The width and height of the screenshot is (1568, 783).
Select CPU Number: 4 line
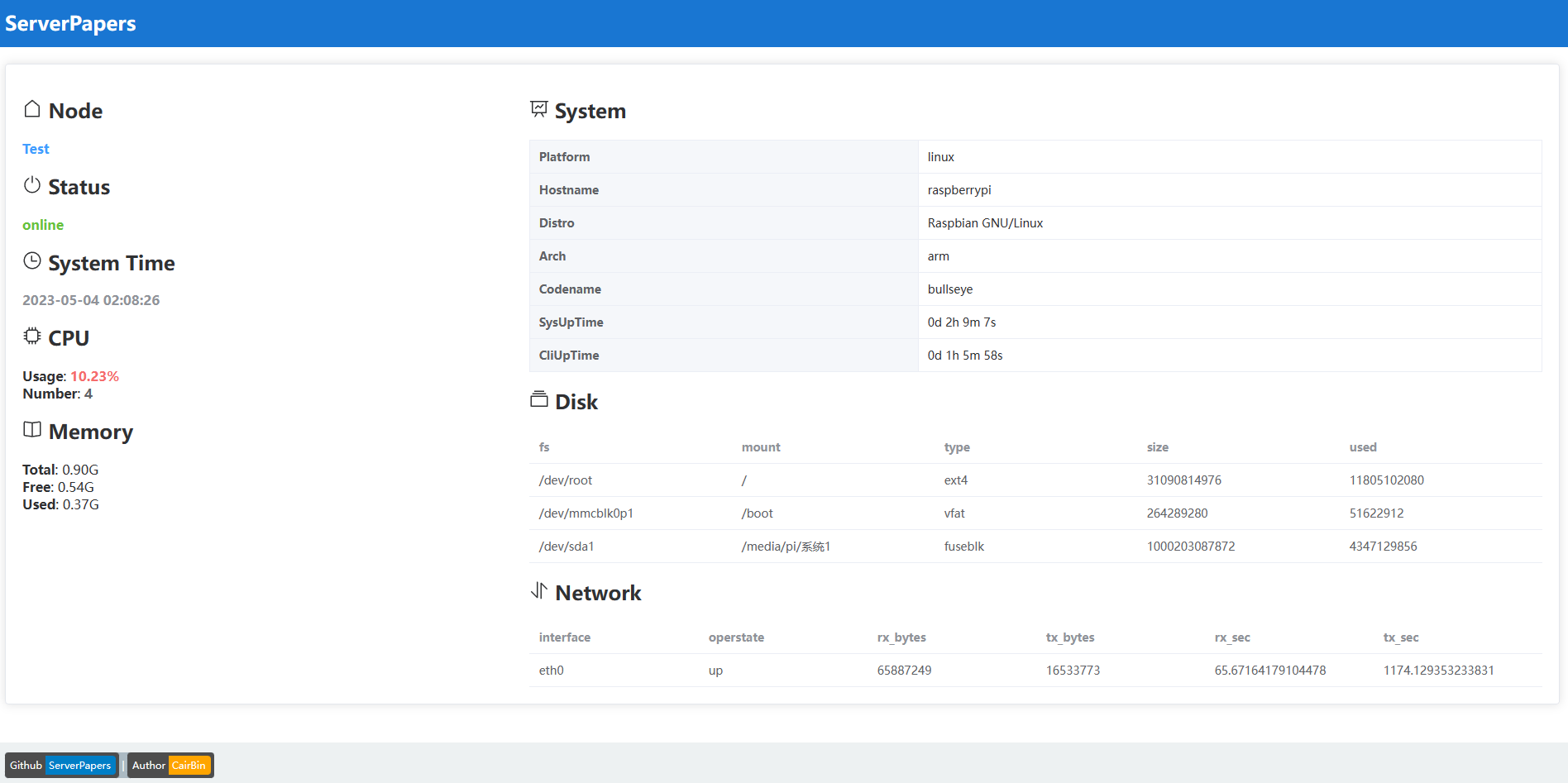[58, 394]
